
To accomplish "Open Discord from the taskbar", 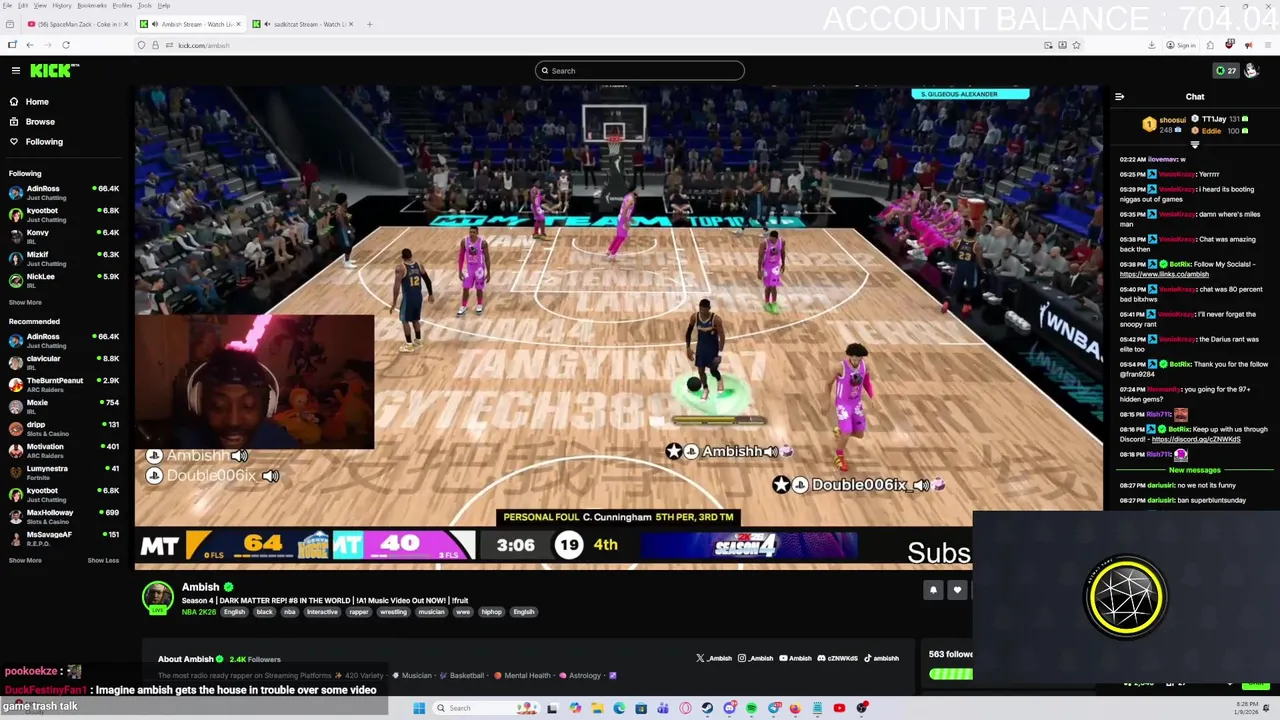I will (730, 708).
